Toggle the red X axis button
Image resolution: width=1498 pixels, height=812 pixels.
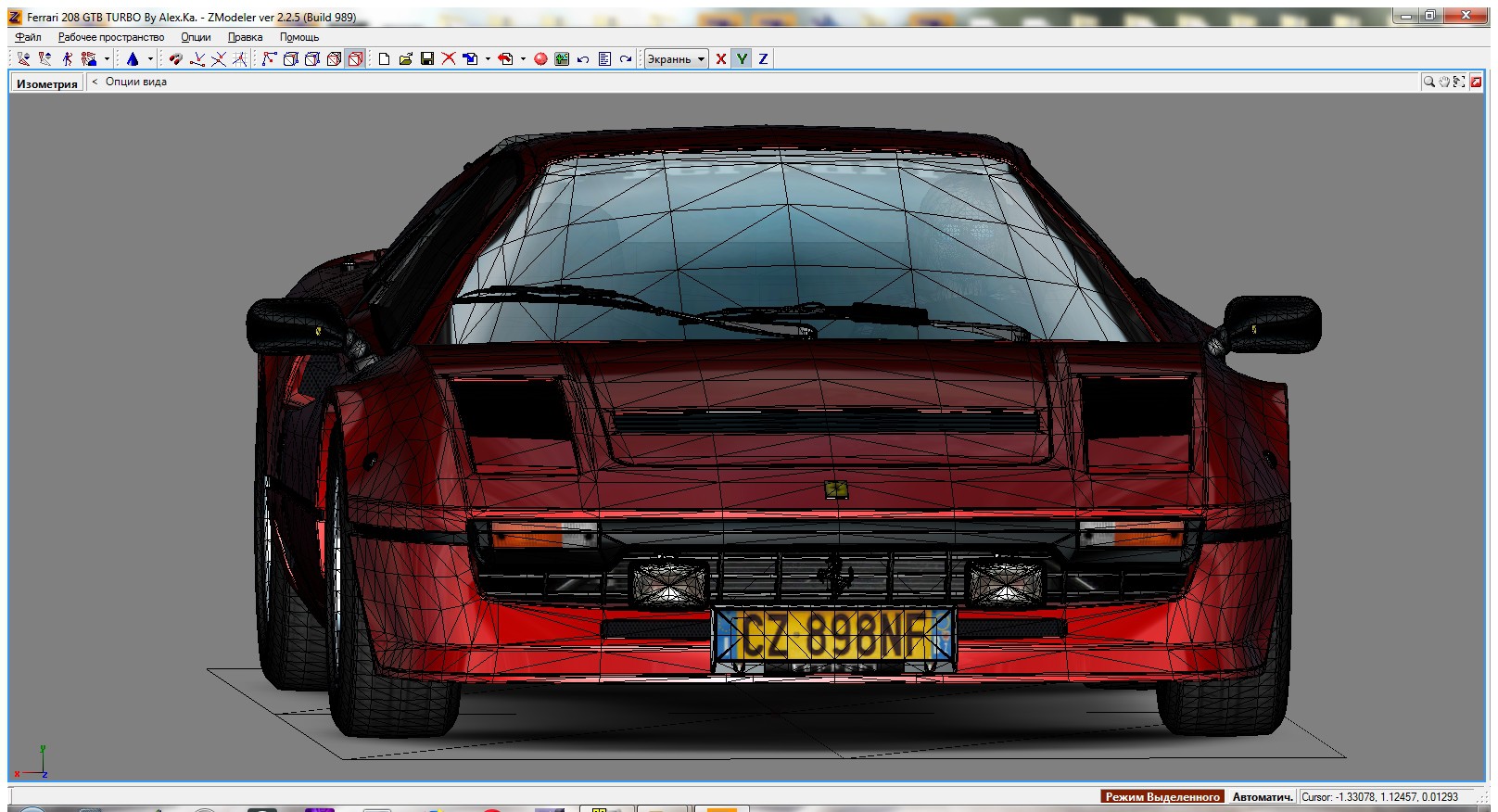(x=720, y=58)
